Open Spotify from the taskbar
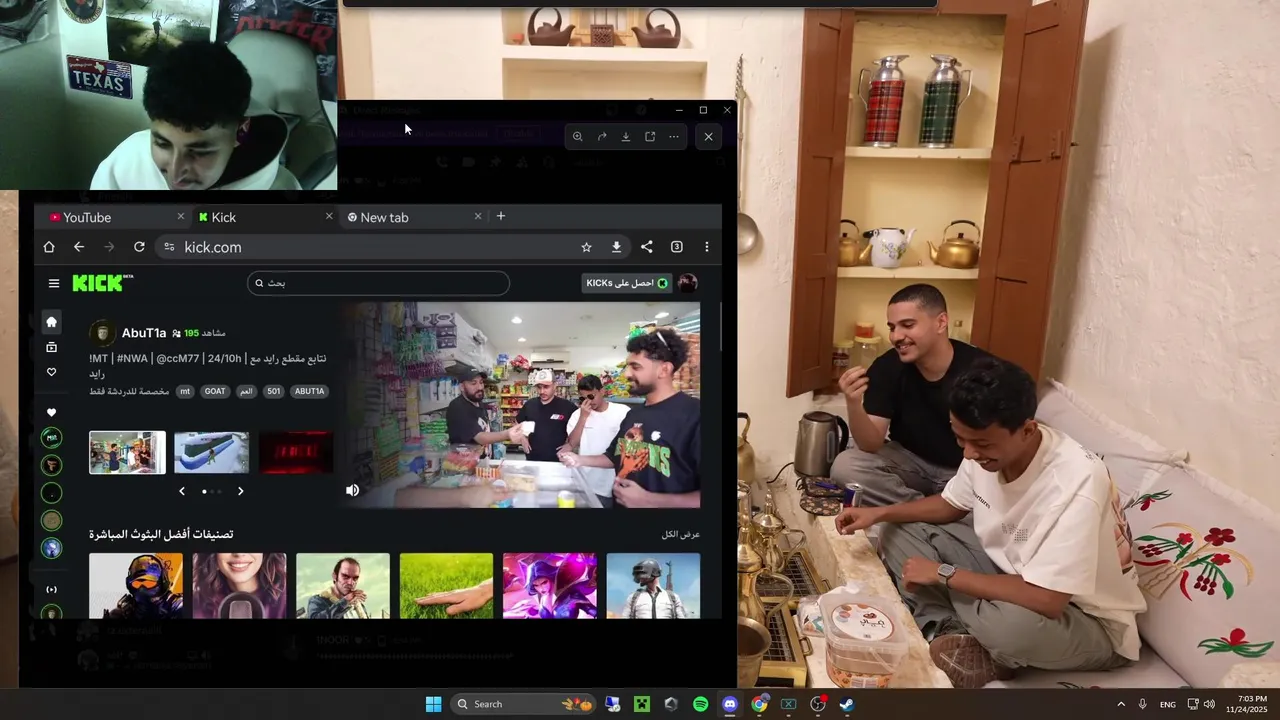The height and width of the screenshot is (720, 1280). pos(700,704)
